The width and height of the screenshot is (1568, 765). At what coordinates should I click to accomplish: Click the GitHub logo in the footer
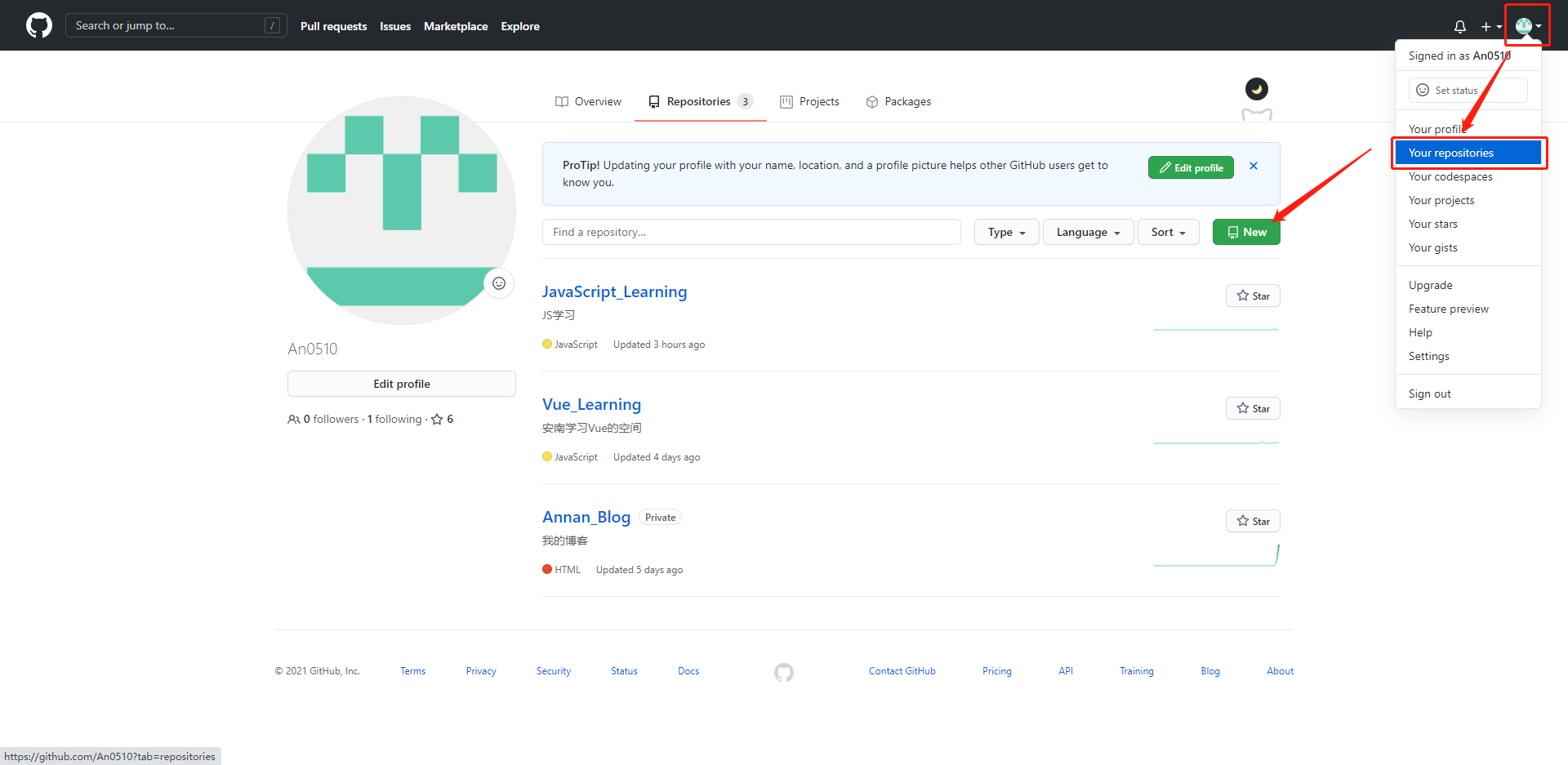[x=783, y=672]
